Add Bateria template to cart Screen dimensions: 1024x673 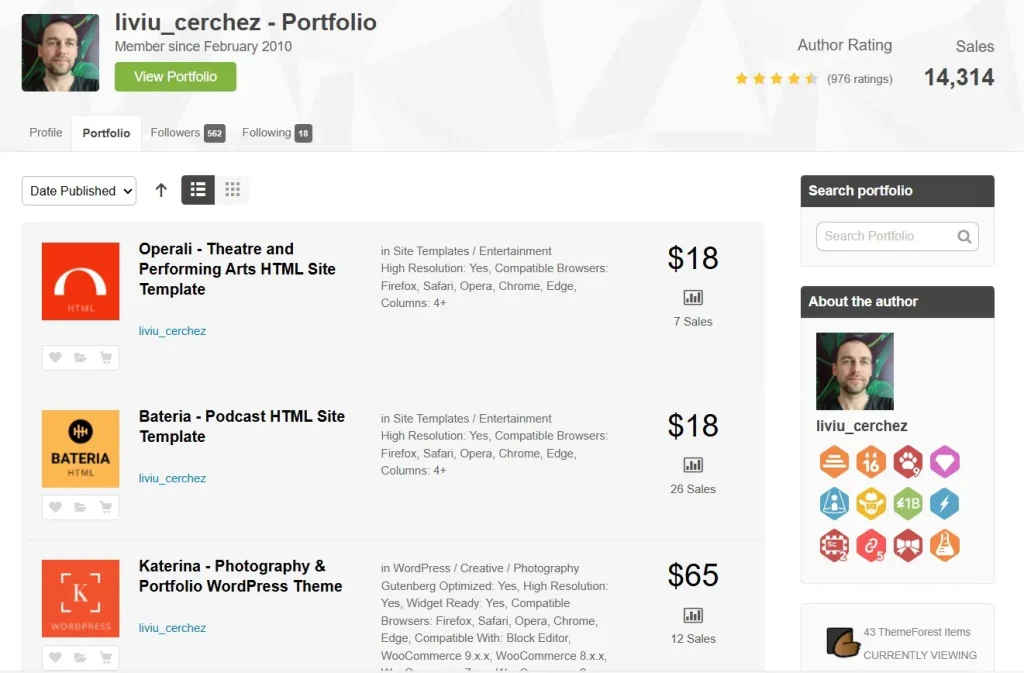105,507
